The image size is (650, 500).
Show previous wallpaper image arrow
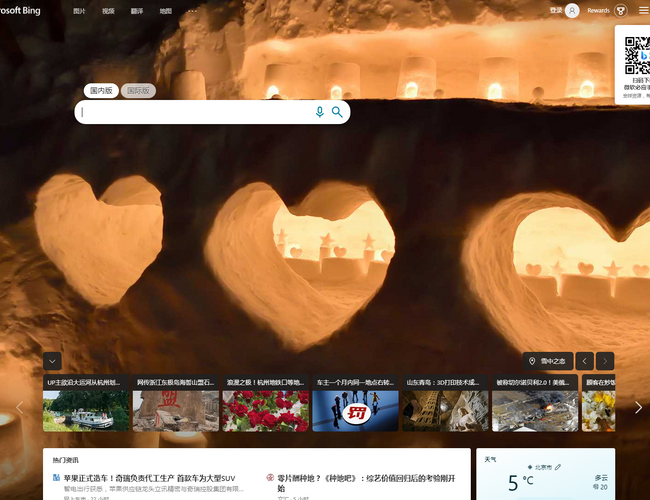(x=586, y=361)
